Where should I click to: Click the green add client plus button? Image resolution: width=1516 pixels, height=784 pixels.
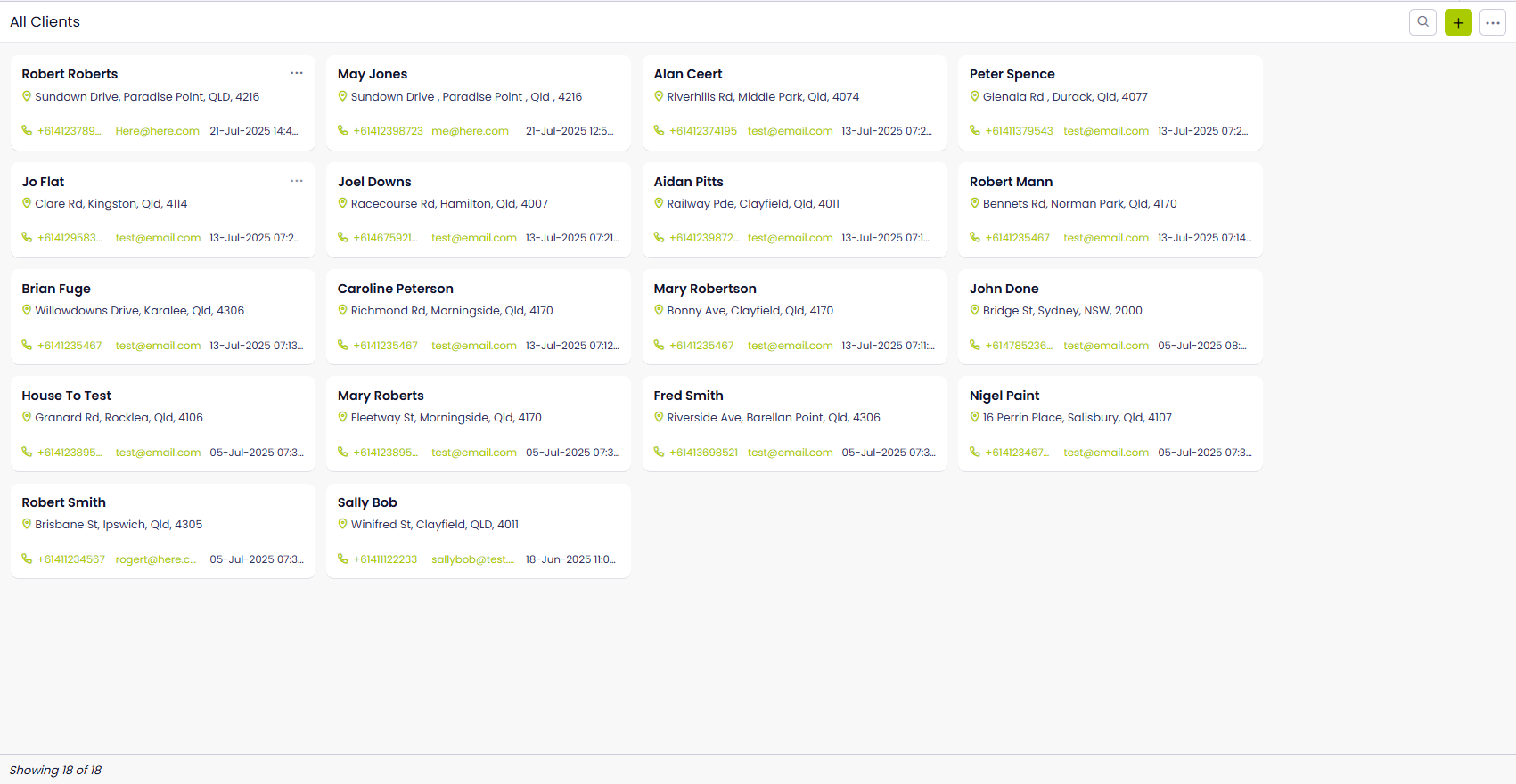pos(1458,22)
